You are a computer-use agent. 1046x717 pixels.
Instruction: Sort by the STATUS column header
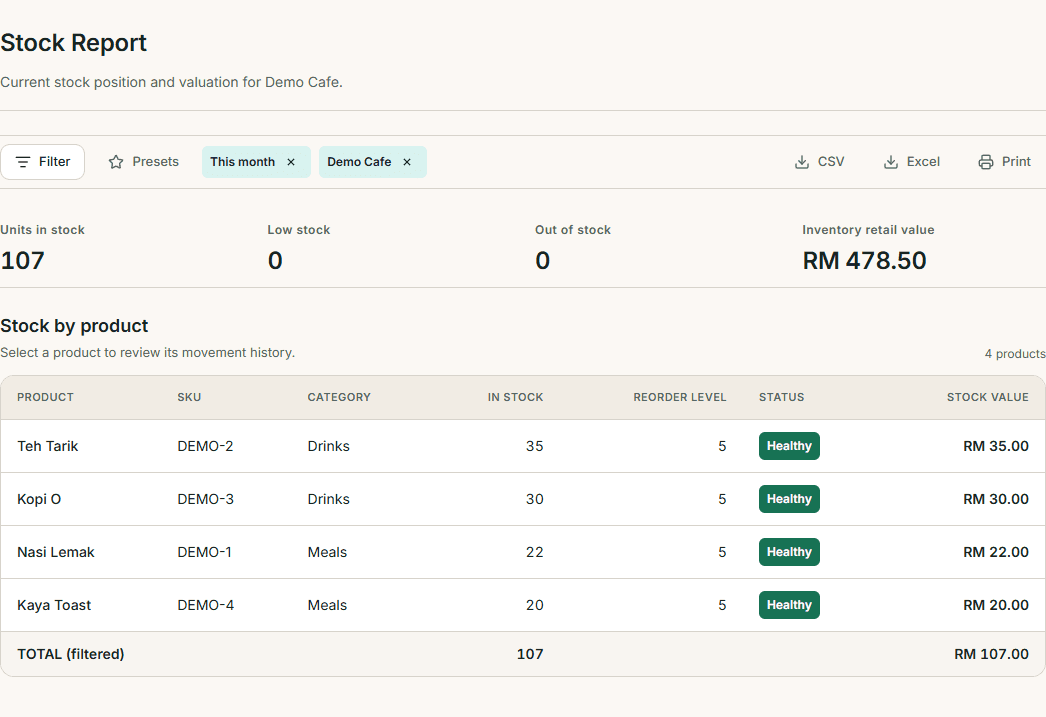click(x=781, y=398)
